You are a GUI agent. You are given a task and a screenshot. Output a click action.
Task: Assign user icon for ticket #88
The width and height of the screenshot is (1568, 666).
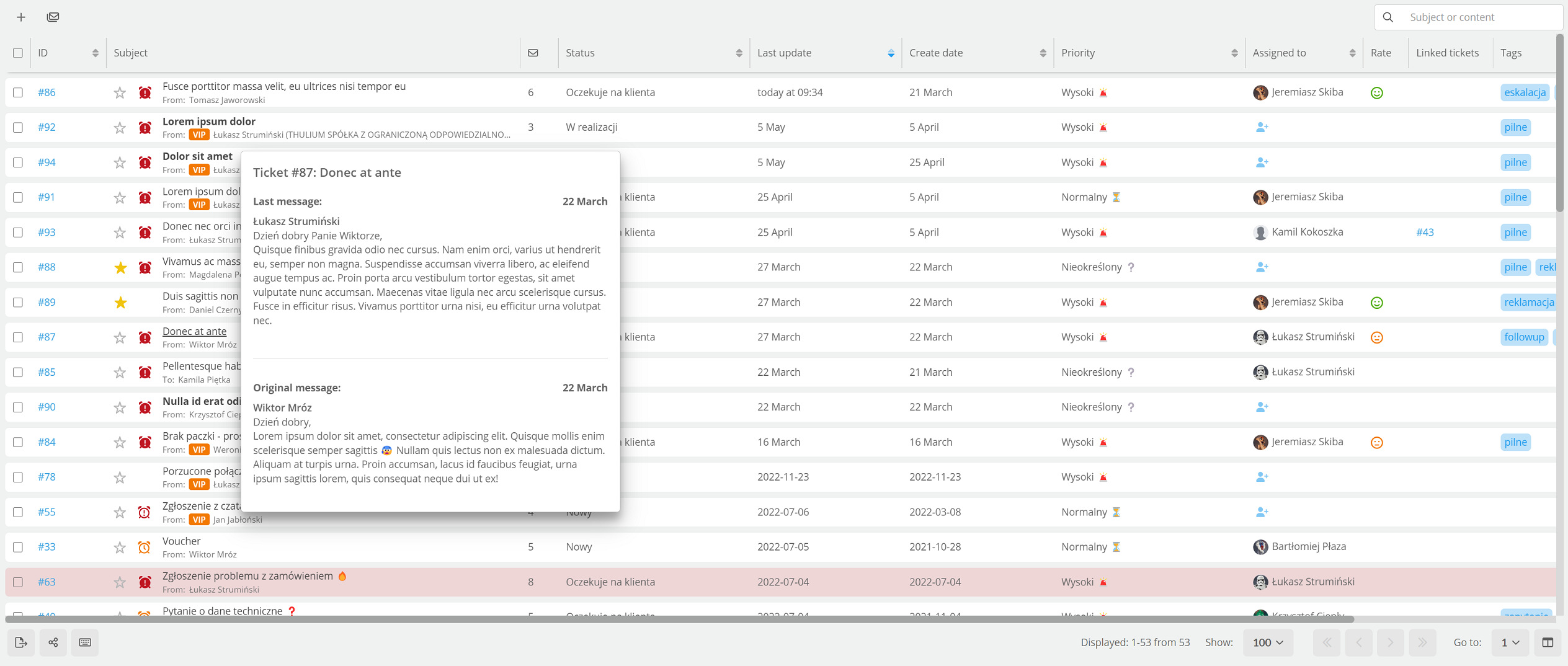pyautogui.click(x=1262, y=267)
